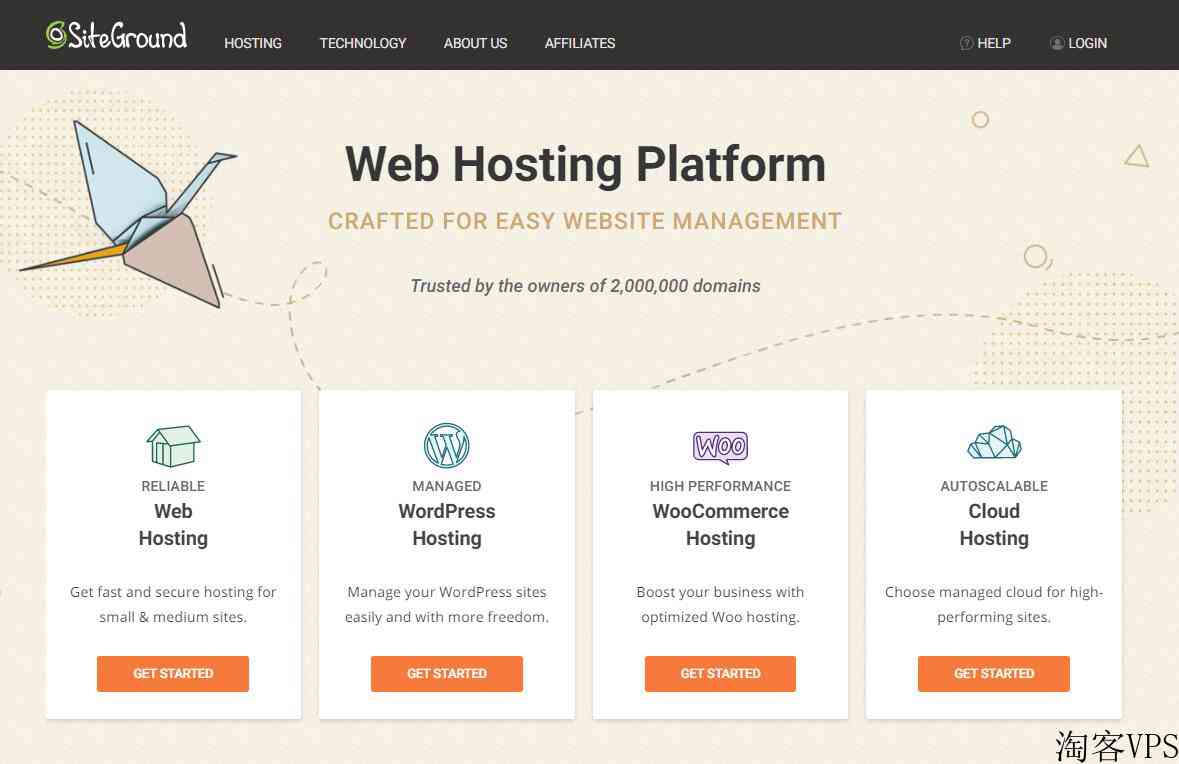Click 'Crafted for easy website management' subtitle

tap(585, 221)
